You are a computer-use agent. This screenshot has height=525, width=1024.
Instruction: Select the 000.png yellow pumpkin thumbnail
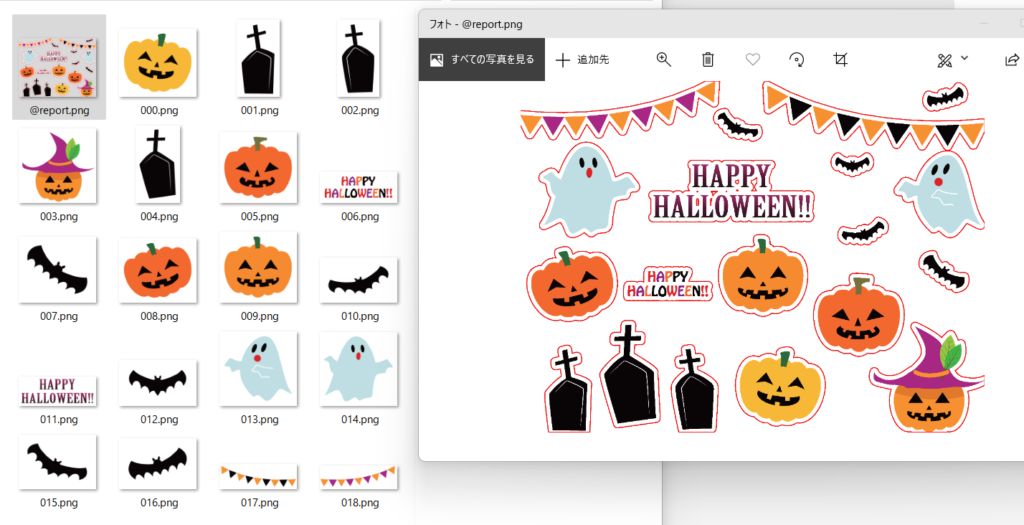click(x=158, y=60)
